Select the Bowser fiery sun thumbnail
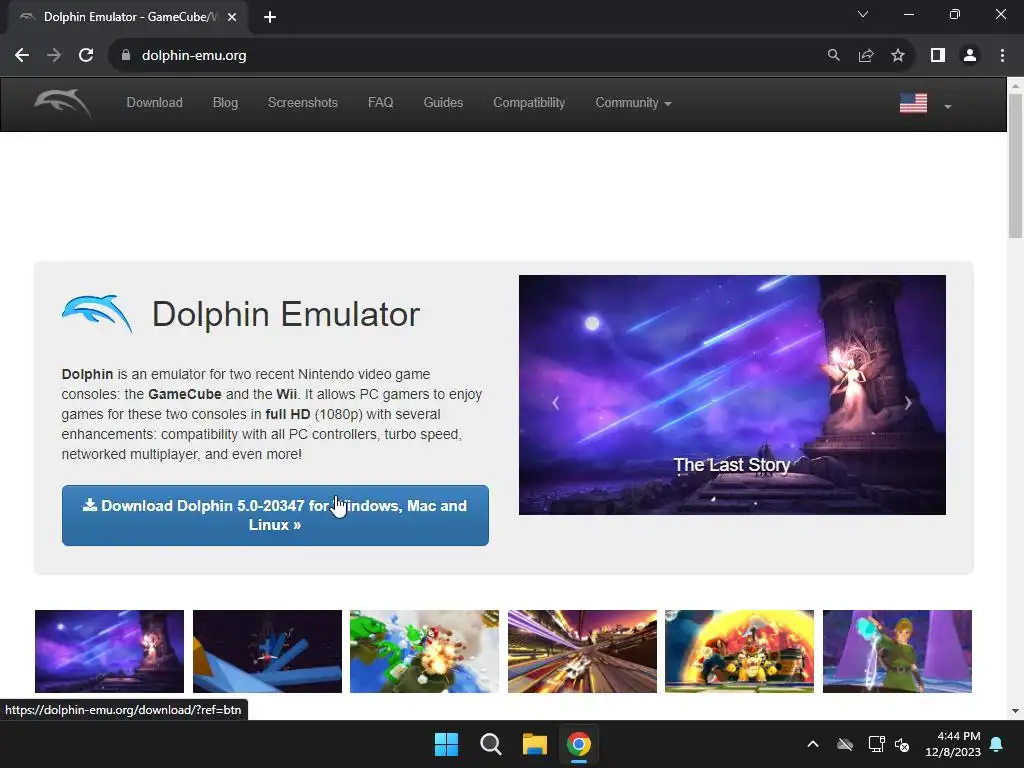Image resolution: width=1024 pixels, height=768 pixels. 739,651
